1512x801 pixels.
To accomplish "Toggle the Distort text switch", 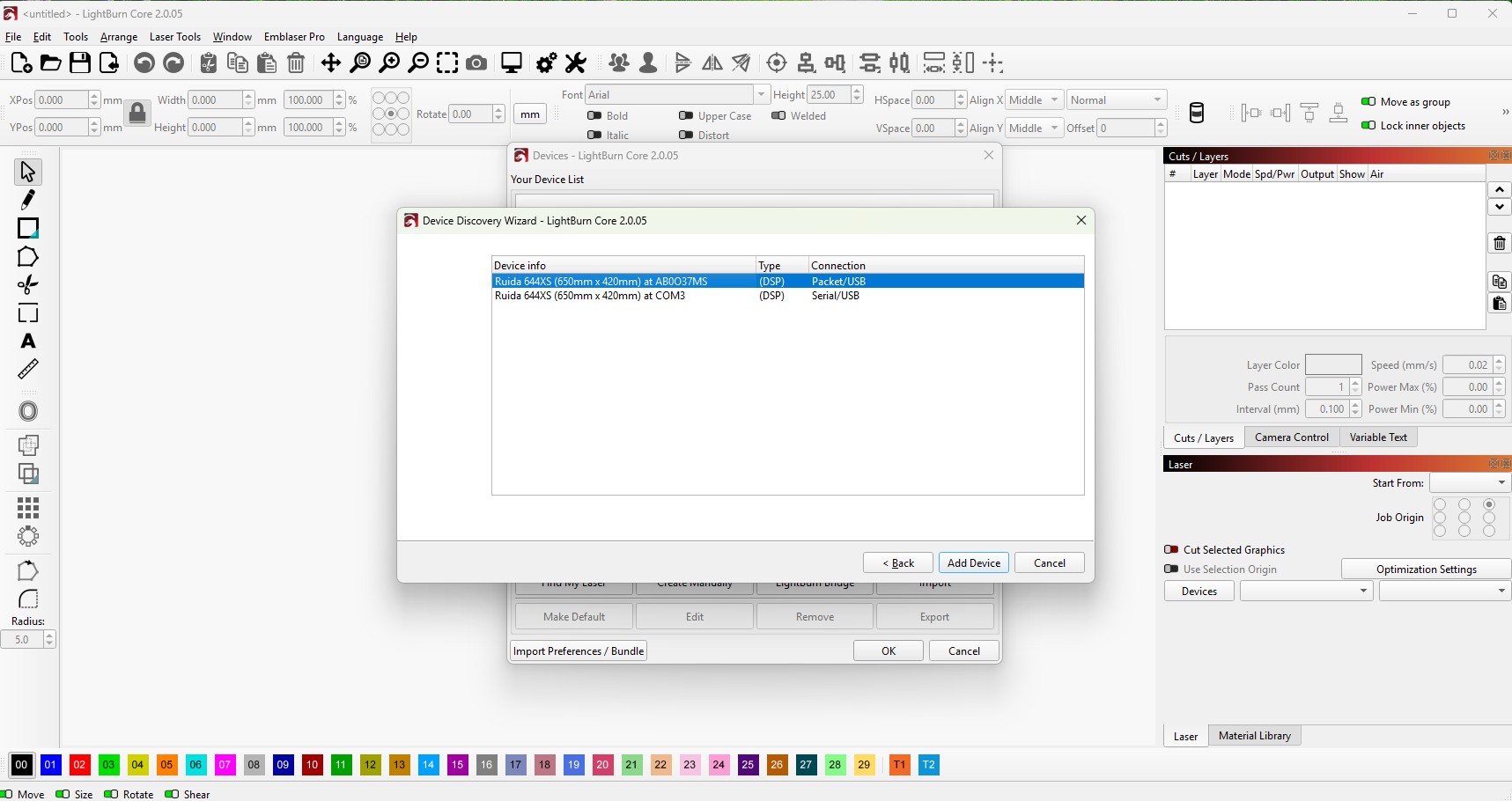I will (x=686, y=135).
